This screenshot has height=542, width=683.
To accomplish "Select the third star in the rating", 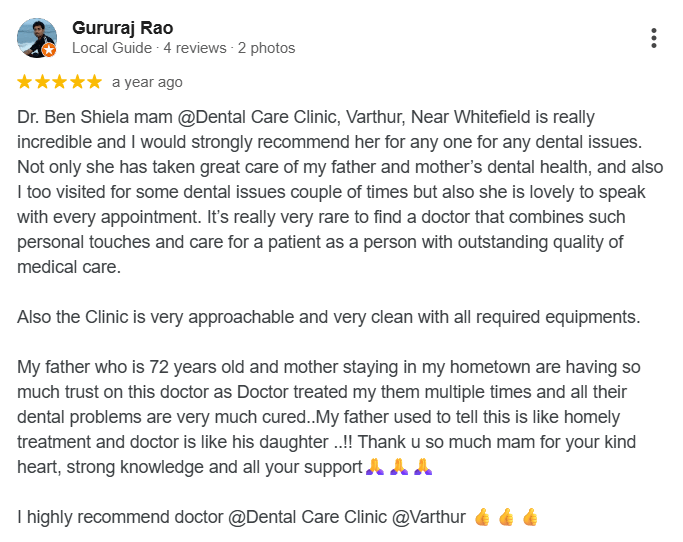I will pyautogui.click(x=59, y=82).
